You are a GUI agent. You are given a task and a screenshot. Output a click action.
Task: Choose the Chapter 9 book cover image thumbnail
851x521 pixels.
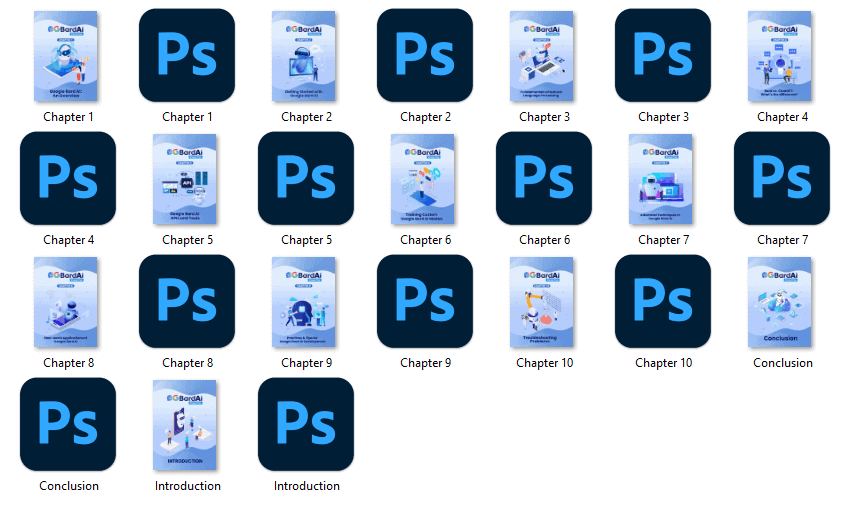(304, 302)
